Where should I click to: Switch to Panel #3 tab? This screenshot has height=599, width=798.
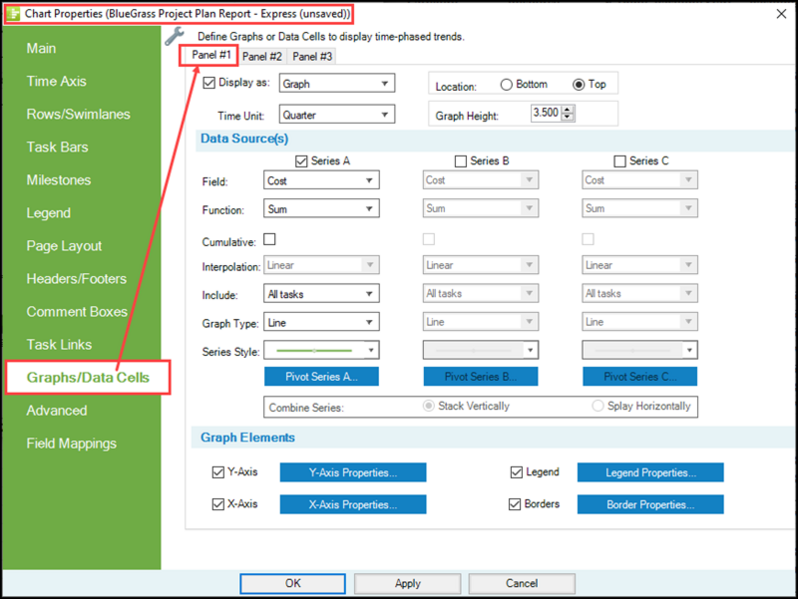tap(312, 56)
